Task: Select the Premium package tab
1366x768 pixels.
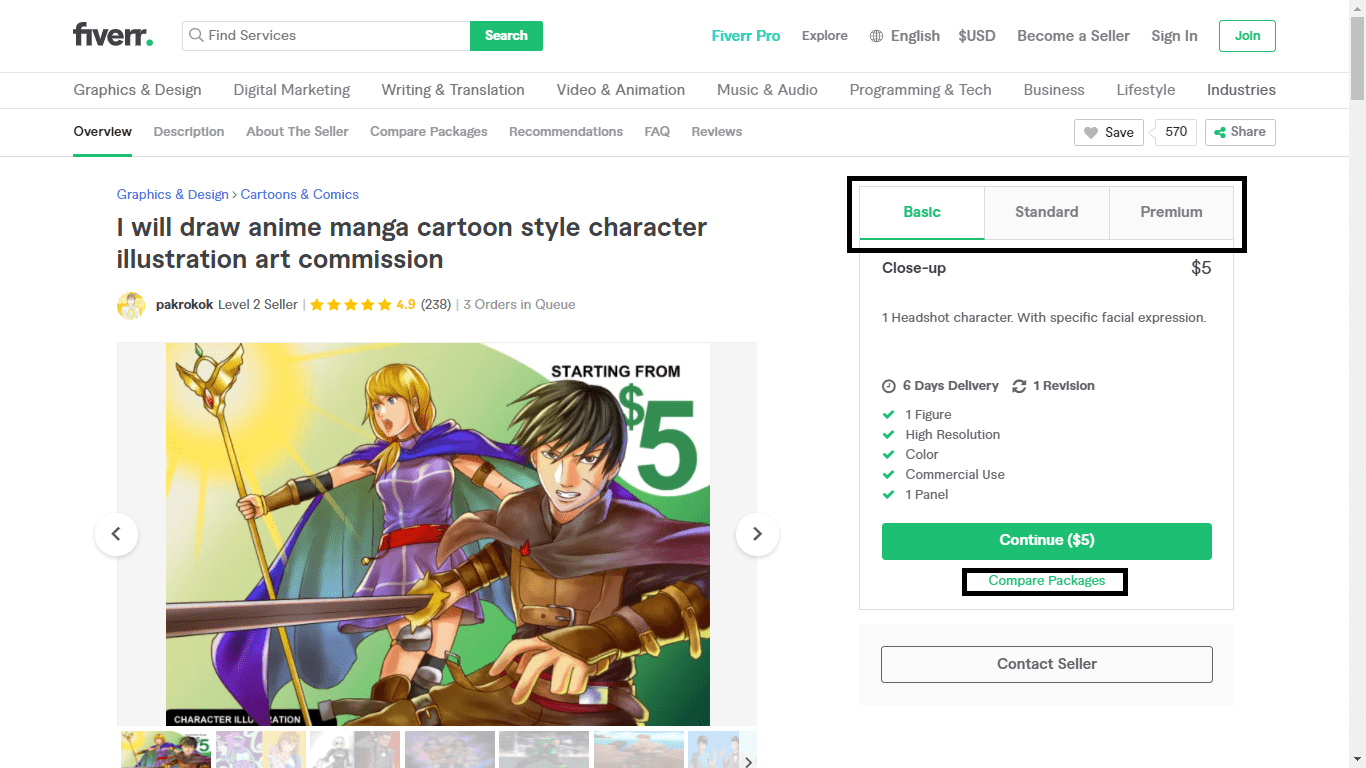Action: [x=1171, y=212]
